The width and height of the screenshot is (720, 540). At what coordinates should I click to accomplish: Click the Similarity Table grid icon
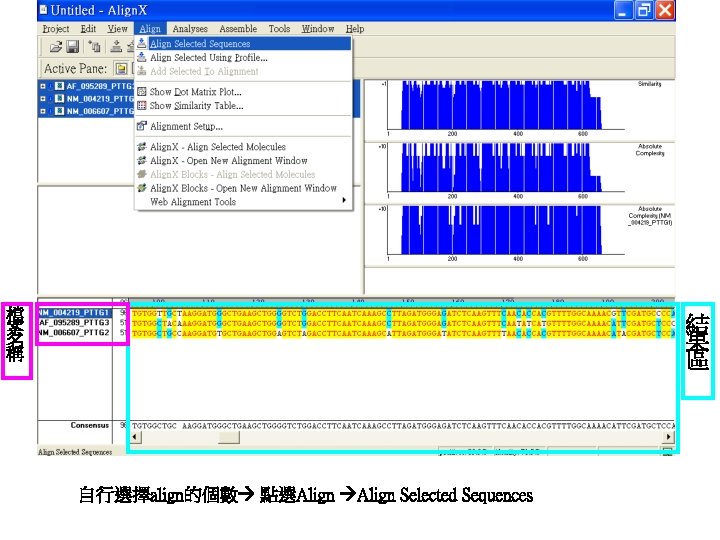coord(142,105)
